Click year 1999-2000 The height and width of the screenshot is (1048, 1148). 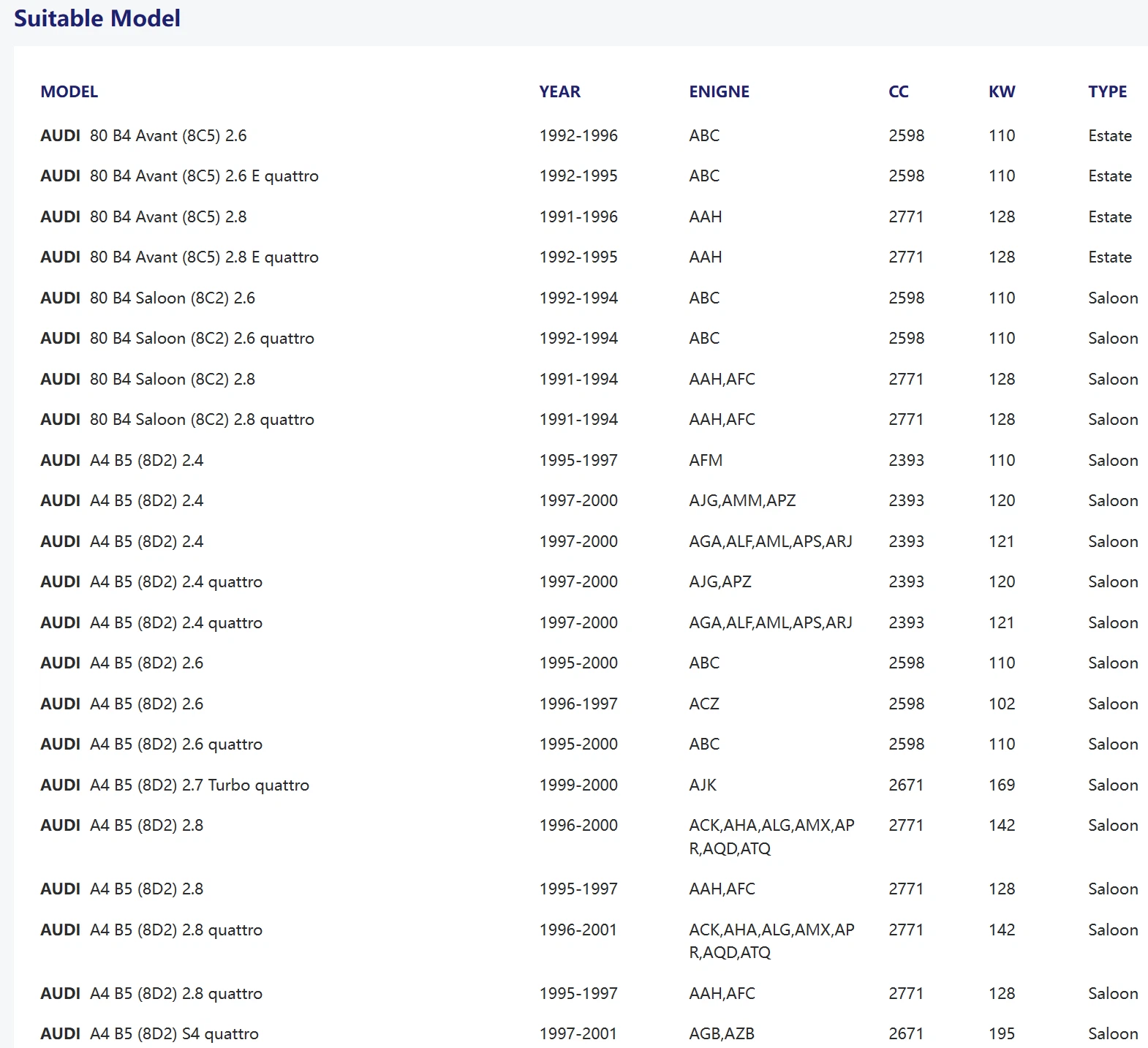pos(578,785)
